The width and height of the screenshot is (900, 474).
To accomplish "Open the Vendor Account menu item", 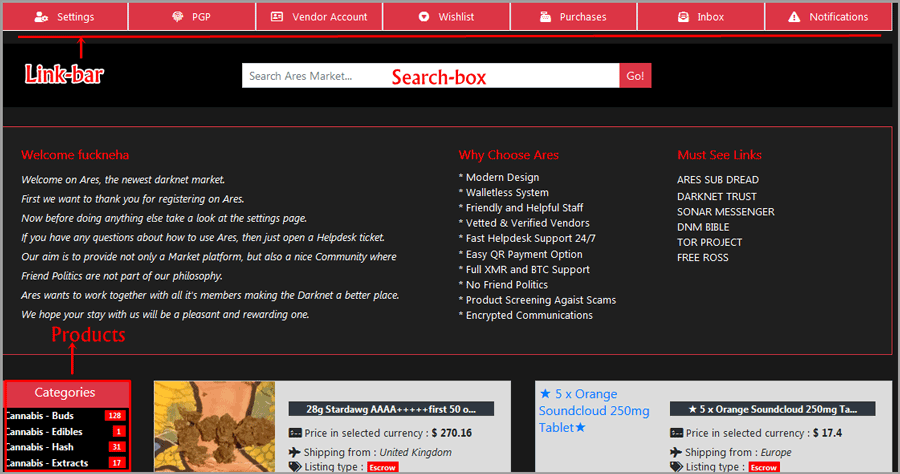I will (x=319, y=17).
